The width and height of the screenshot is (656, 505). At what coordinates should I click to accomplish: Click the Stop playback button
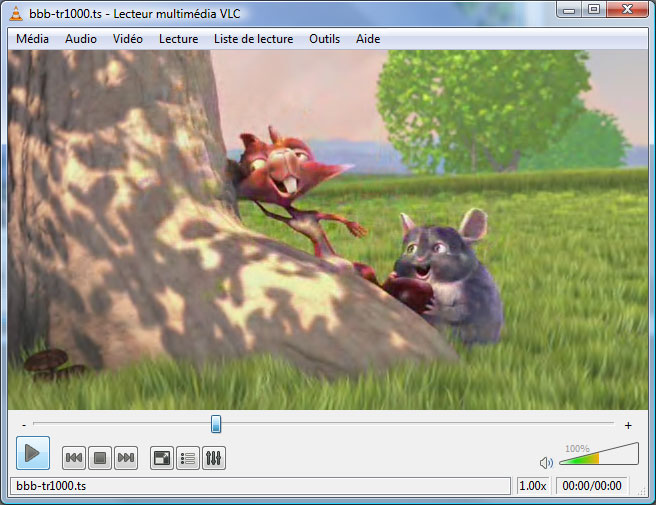click(99, 458)
